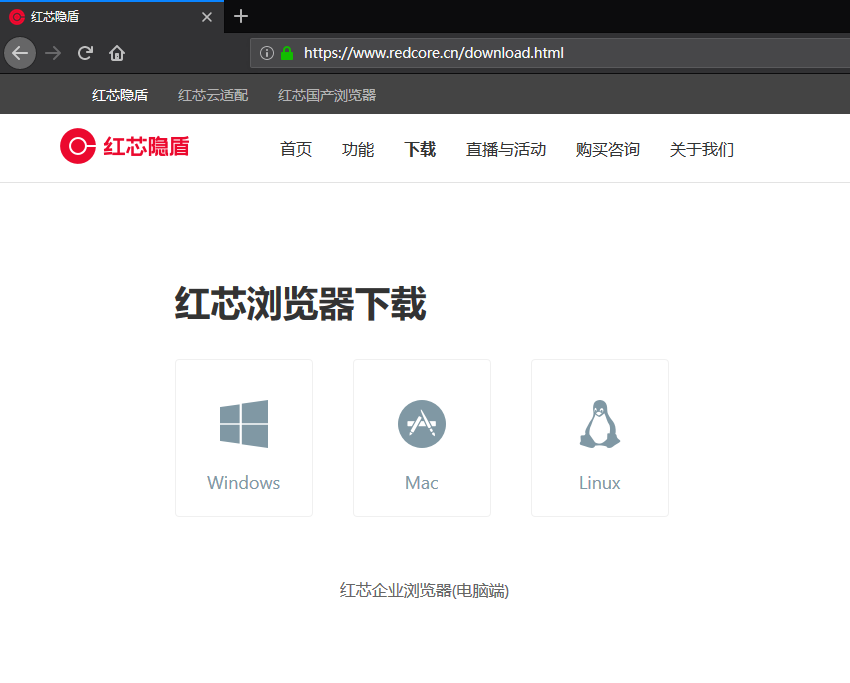Open the 功能 navigation item

pyautogui.click(x=358, y=149)
